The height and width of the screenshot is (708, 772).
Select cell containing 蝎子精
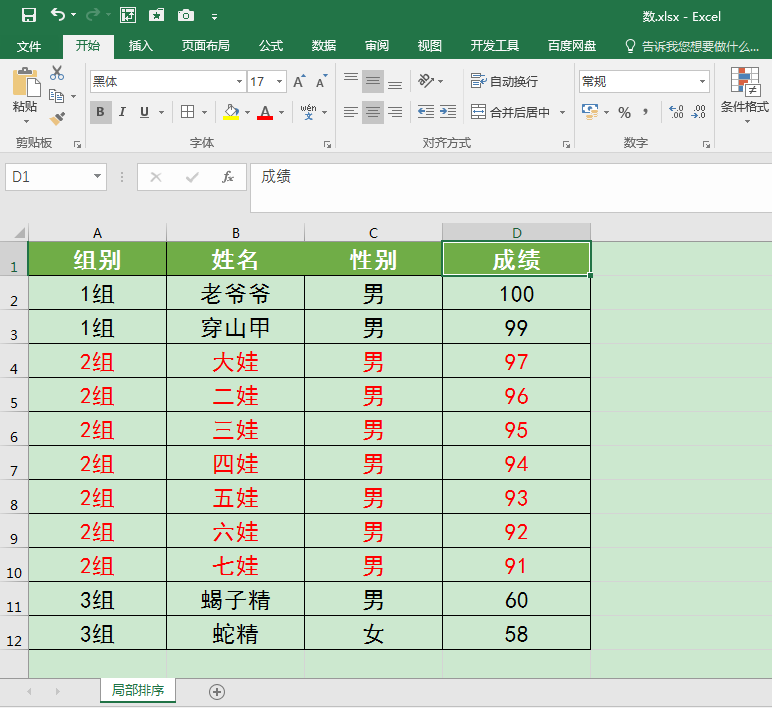click(235, 599)
